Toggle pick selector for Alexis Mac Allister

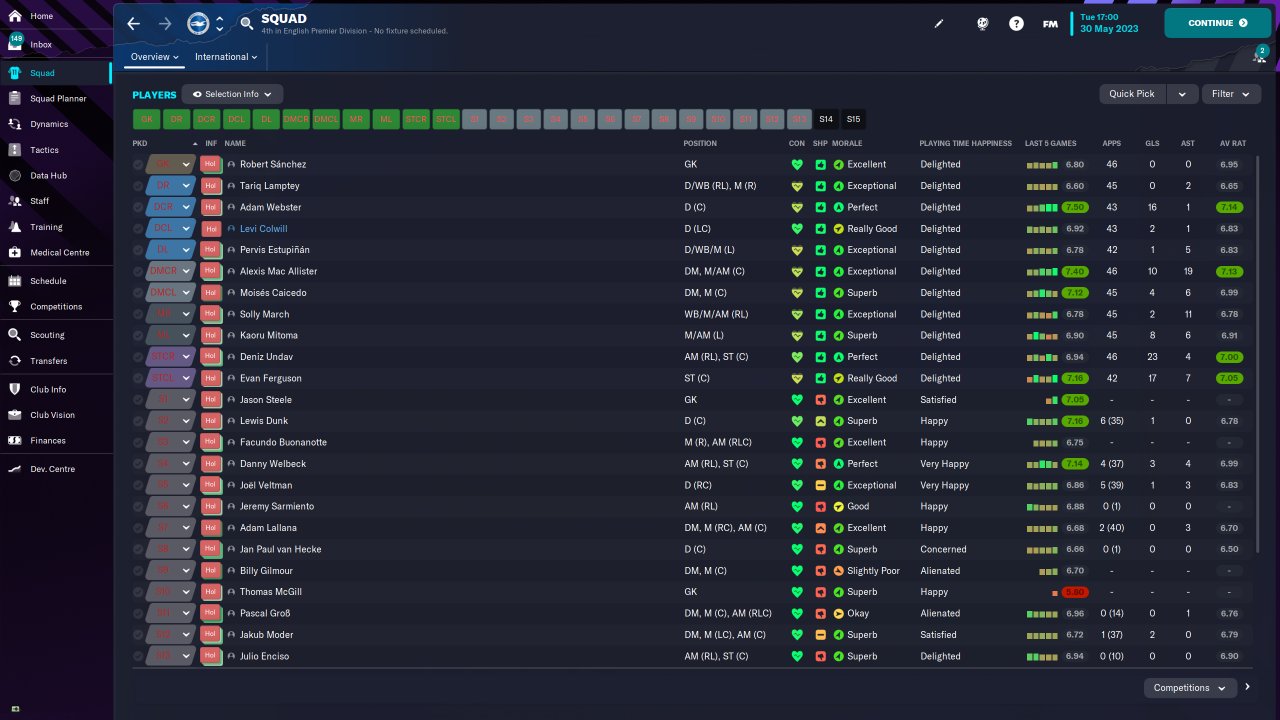point(138,271)
